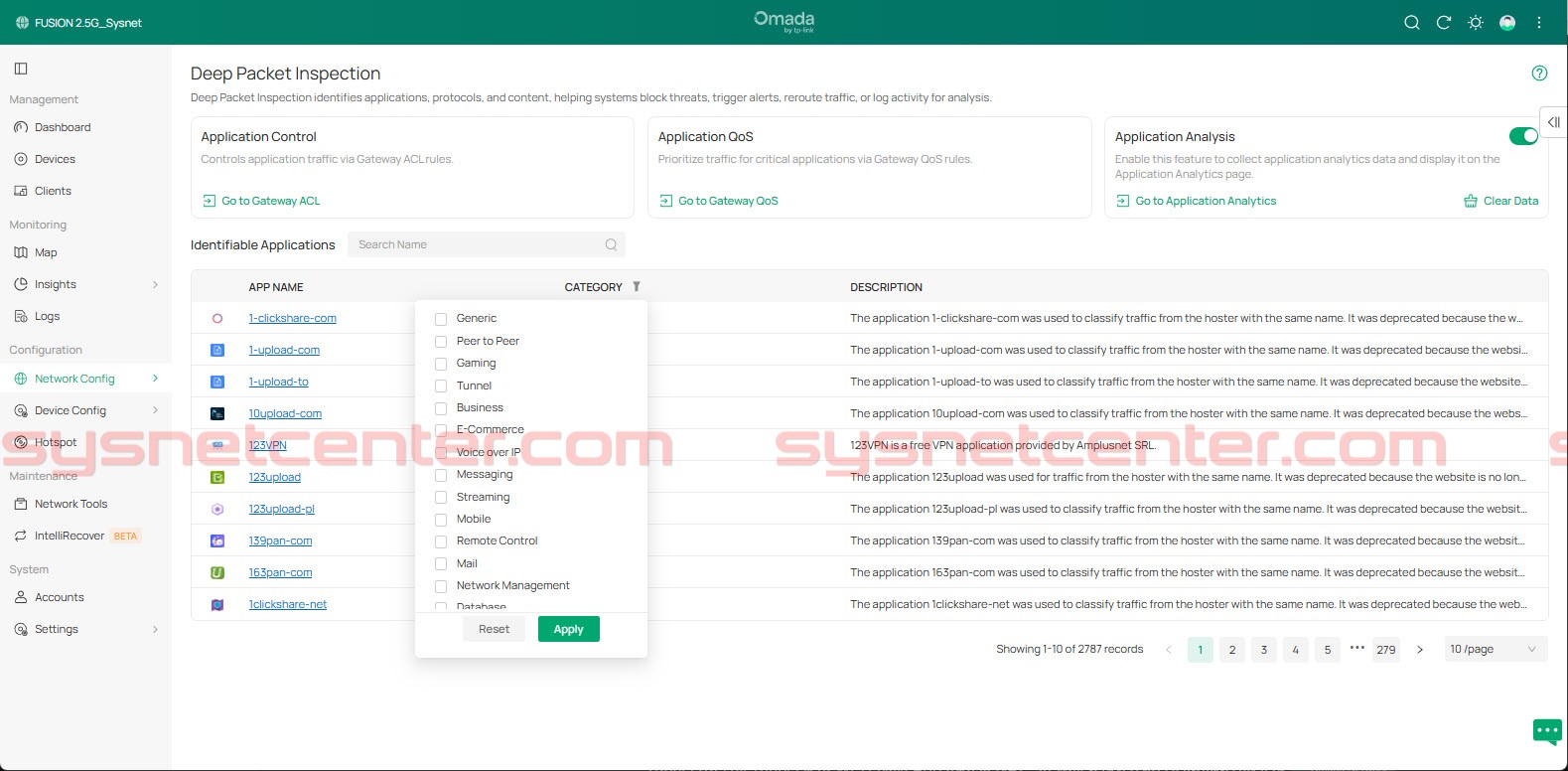Open the live chat support bubble

click(x=1547, y=731)
